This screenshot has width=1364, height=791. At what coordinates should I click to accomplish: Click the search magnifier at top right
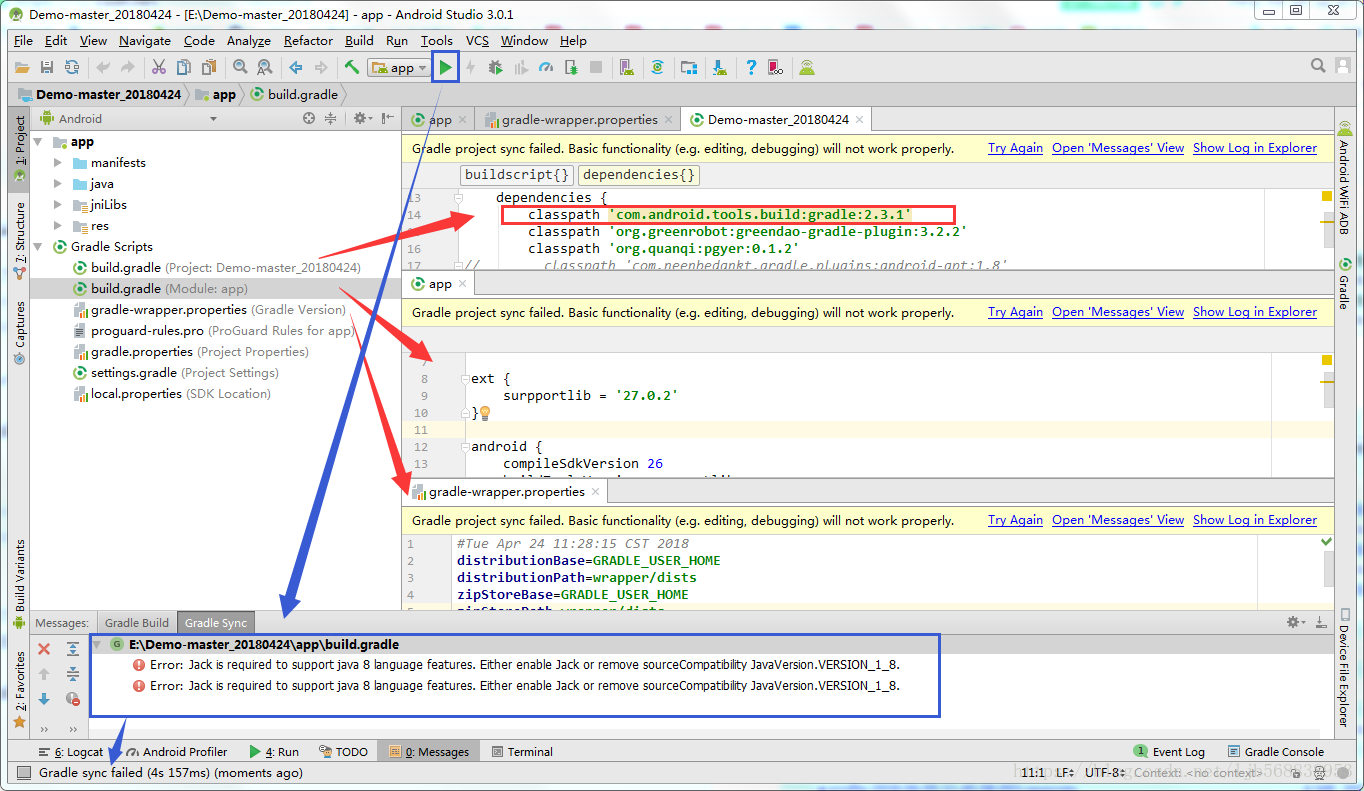1318,66
